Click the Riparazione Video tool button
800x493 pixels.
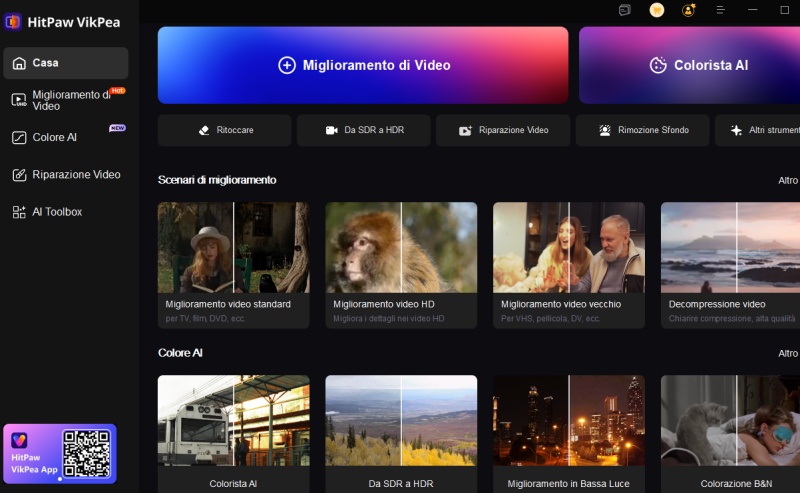(503, 130)
